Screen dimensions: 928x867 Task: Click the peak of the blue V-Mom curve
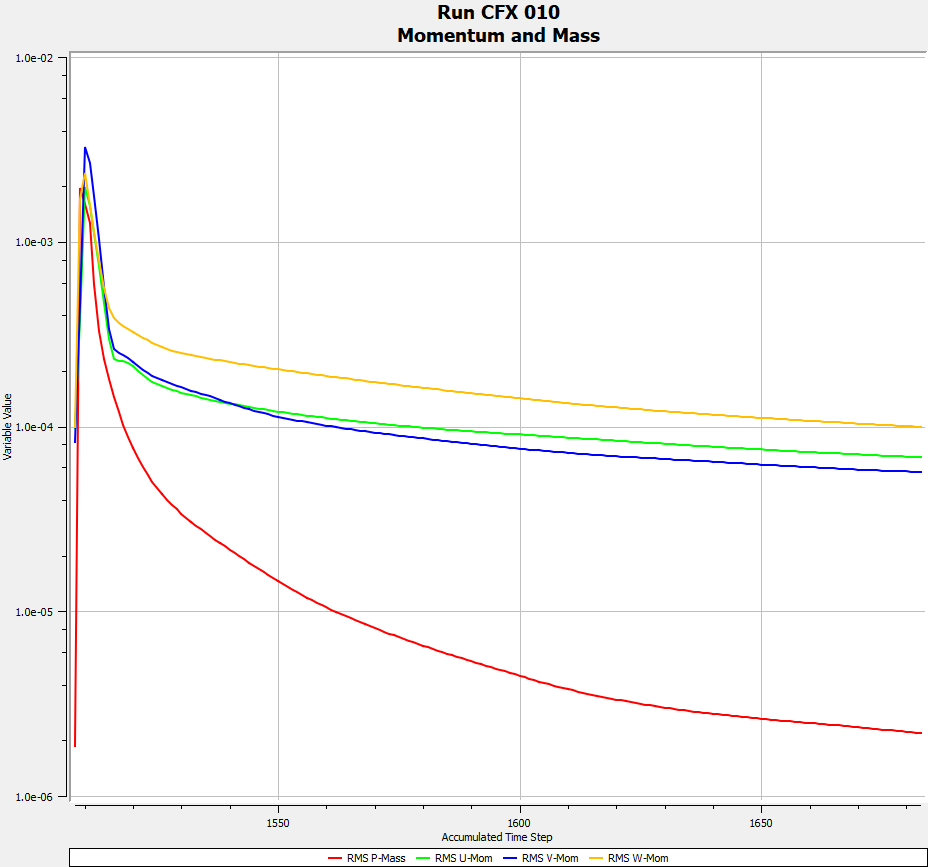85,148
